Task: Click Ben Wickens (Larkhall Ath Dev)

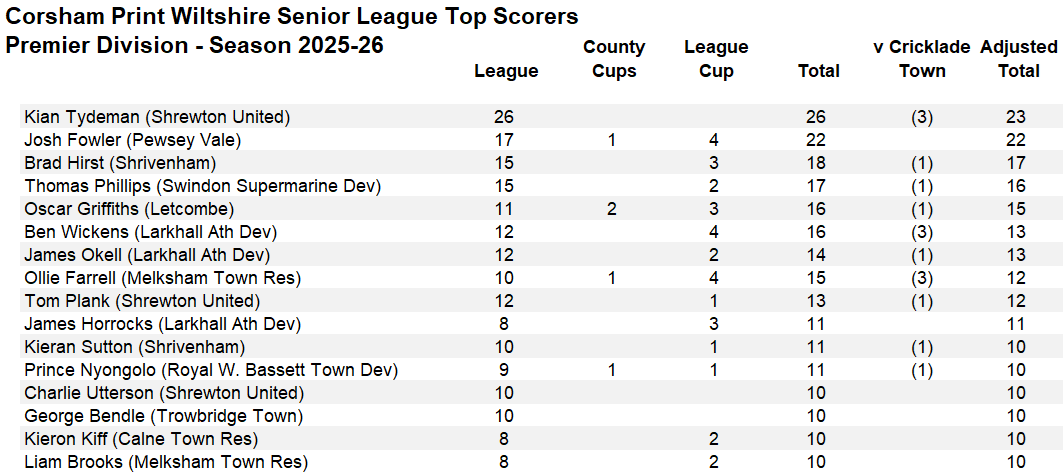Action: [147, 232]
